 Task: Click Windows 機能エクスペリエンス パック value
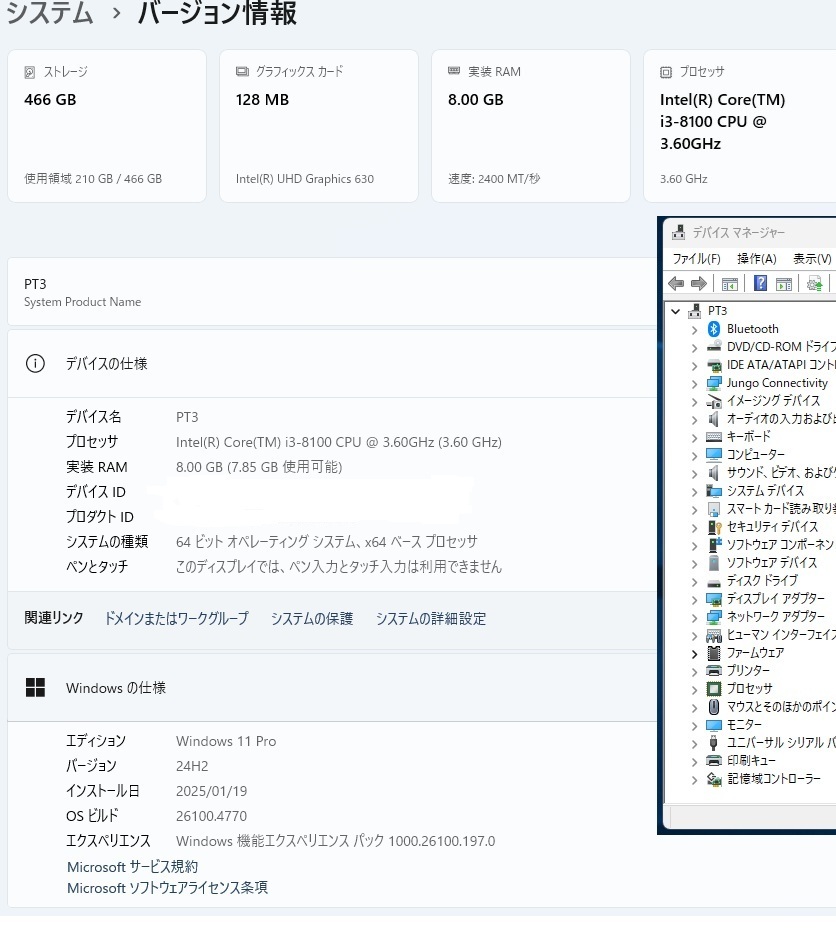coord(335,841)
